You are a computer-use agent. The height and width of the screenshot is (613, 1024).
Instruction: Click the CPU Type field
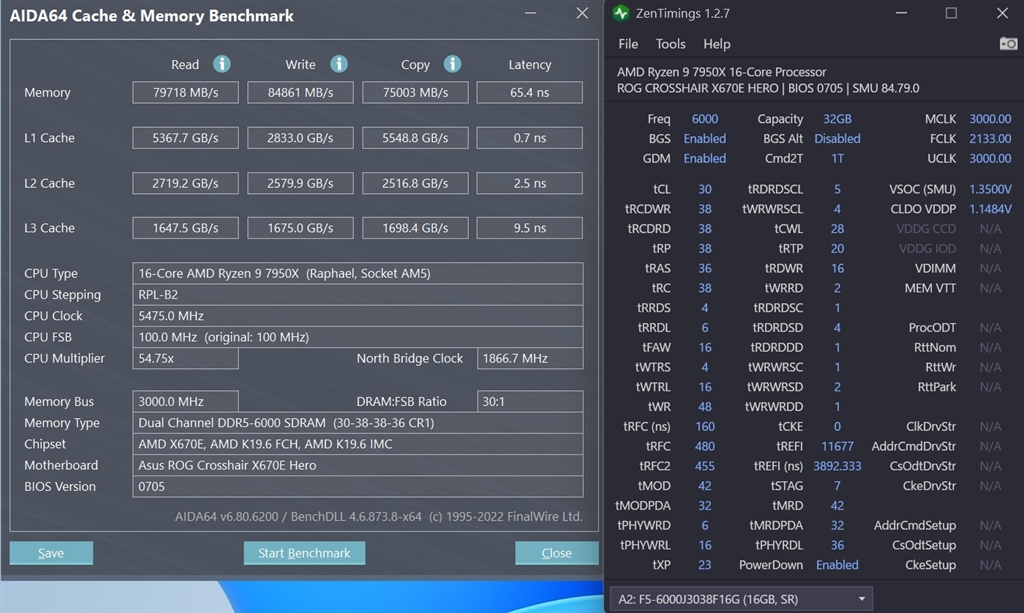point(358,274)
